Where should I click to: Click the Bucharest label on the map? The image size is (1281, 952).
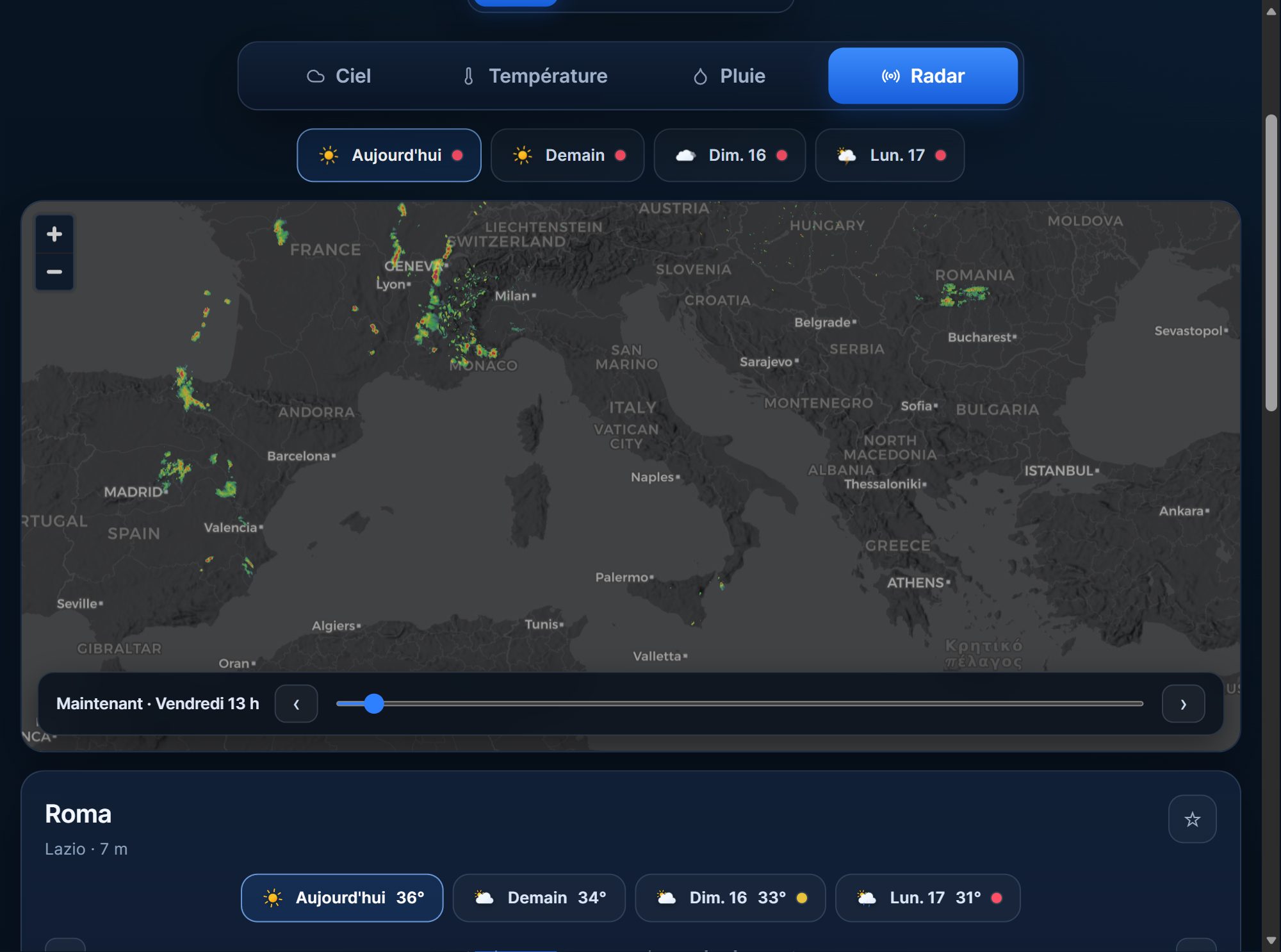point(979,337)
